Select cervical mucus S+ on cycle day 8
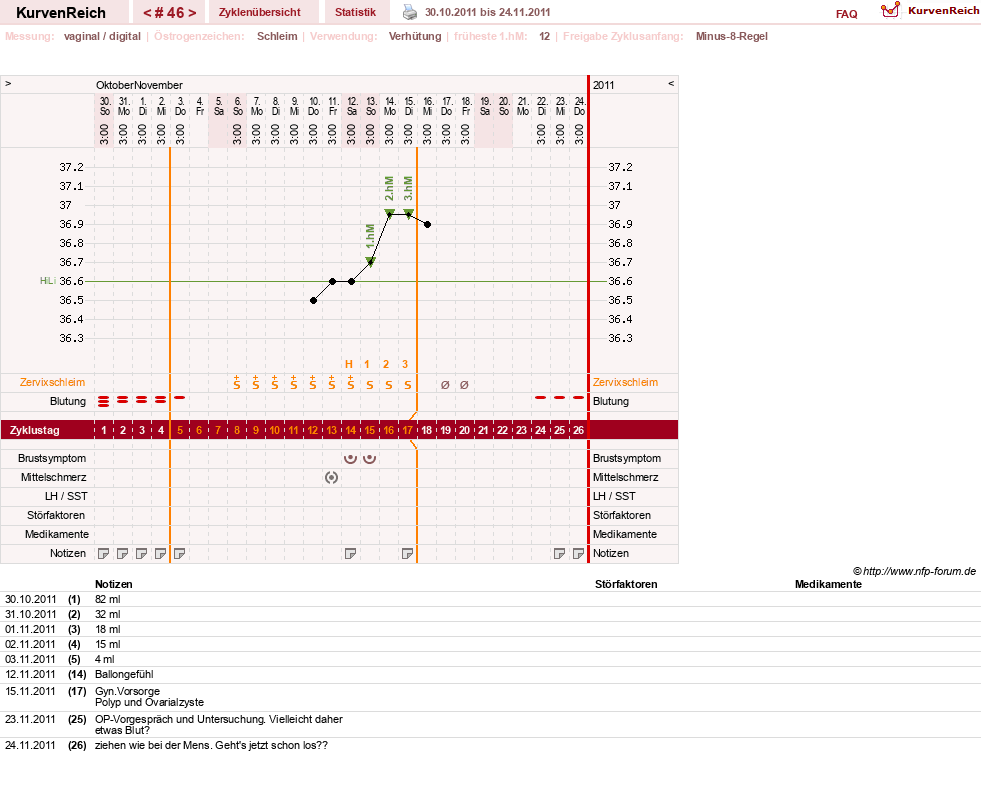The width and height of the screenshot is (981, 811). (236, 382)
